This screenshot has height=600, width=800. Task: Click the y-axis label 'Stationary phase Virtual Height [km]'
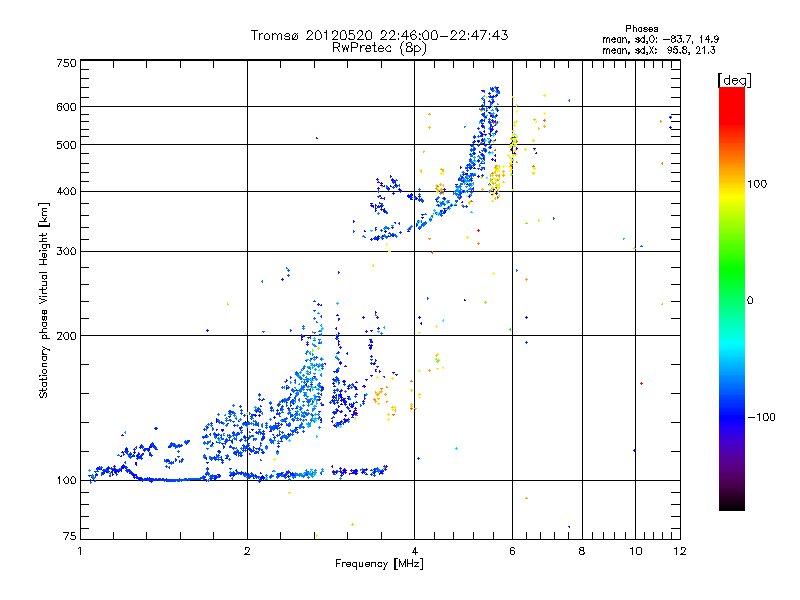pyautogui.click(x=43, y=301)
